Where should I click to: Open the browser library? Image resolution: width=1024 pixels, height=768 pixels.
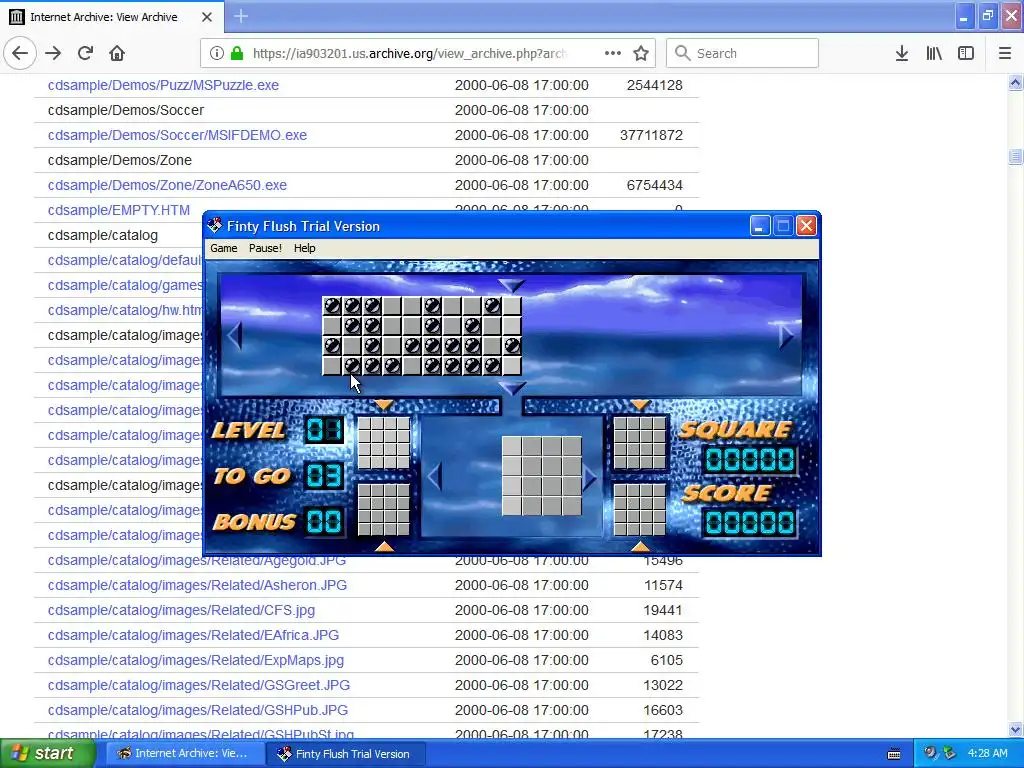(934, 54)
